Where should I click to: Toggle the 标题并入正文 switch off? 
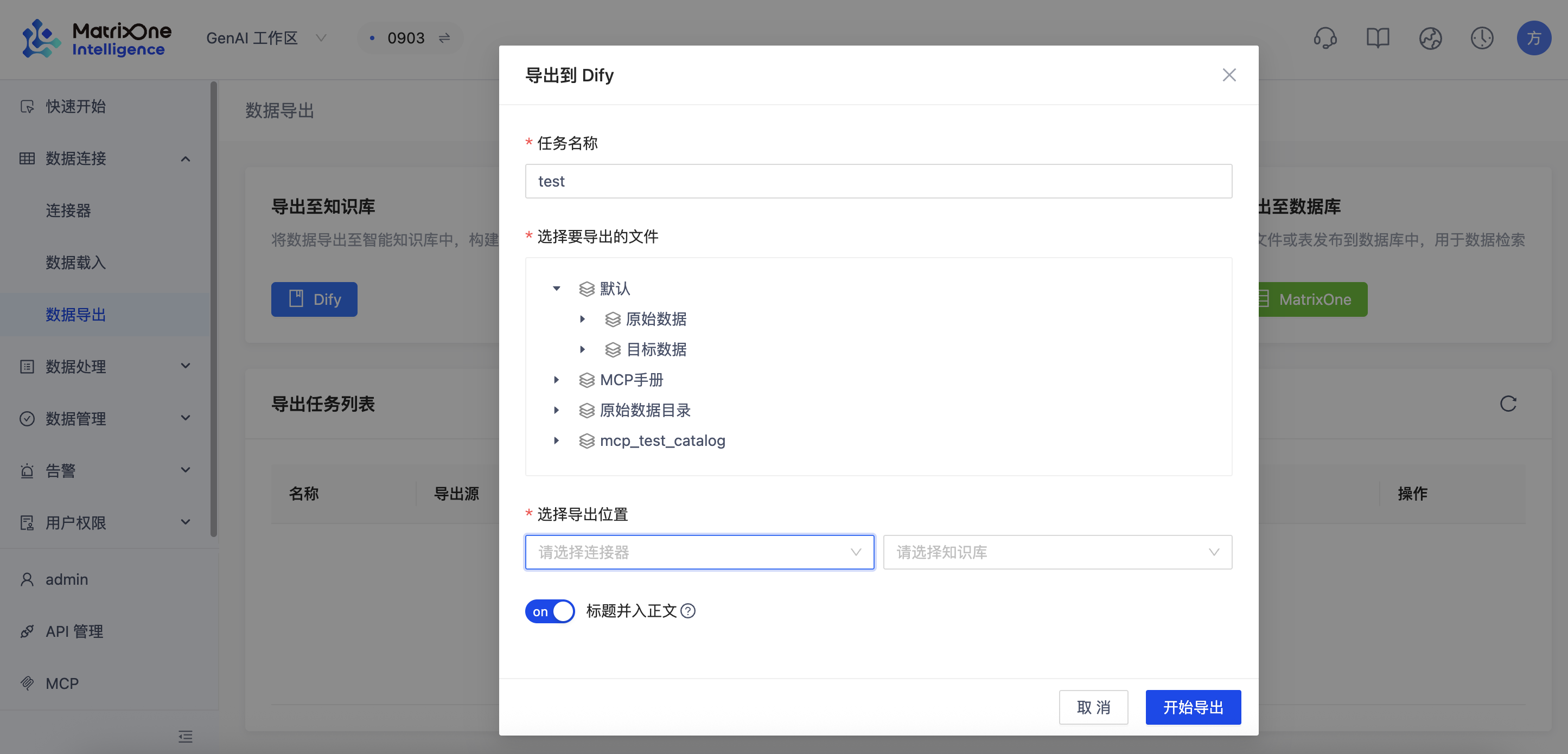[550, 611]
